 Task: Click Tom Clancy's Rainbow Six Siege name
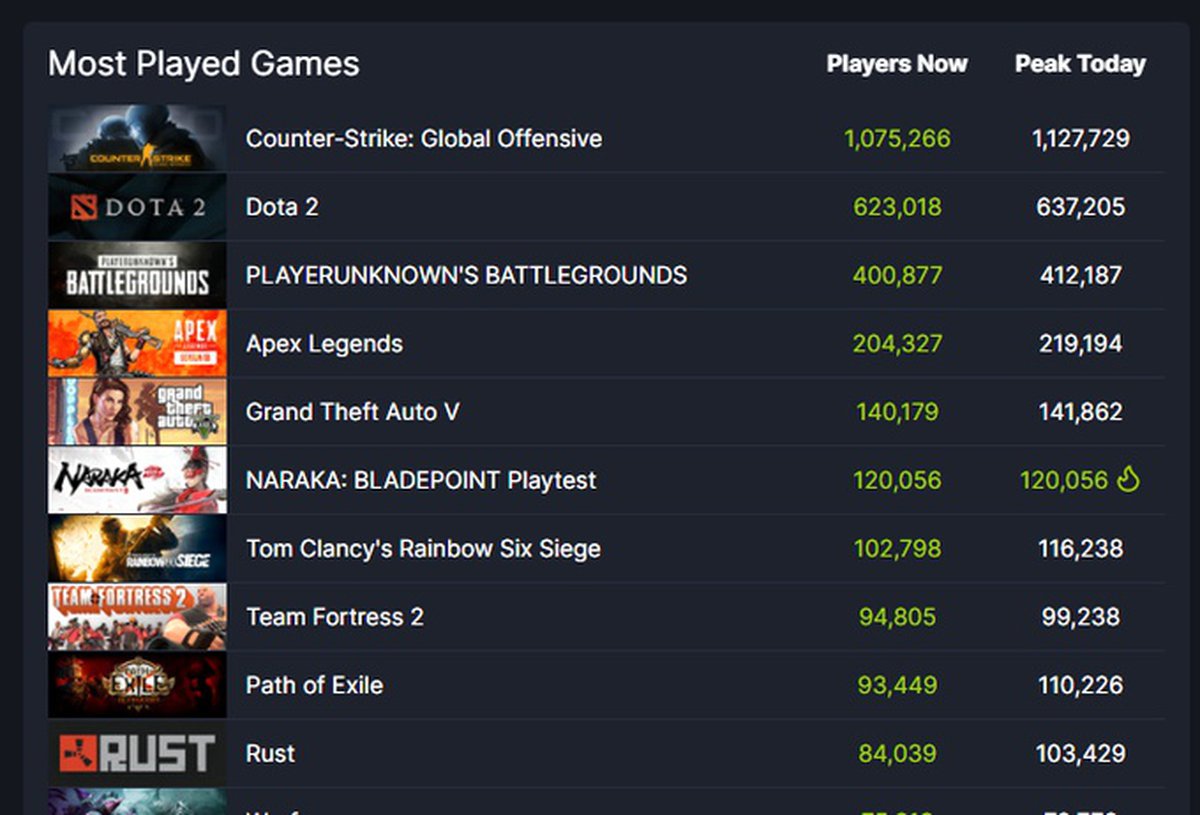423,548
